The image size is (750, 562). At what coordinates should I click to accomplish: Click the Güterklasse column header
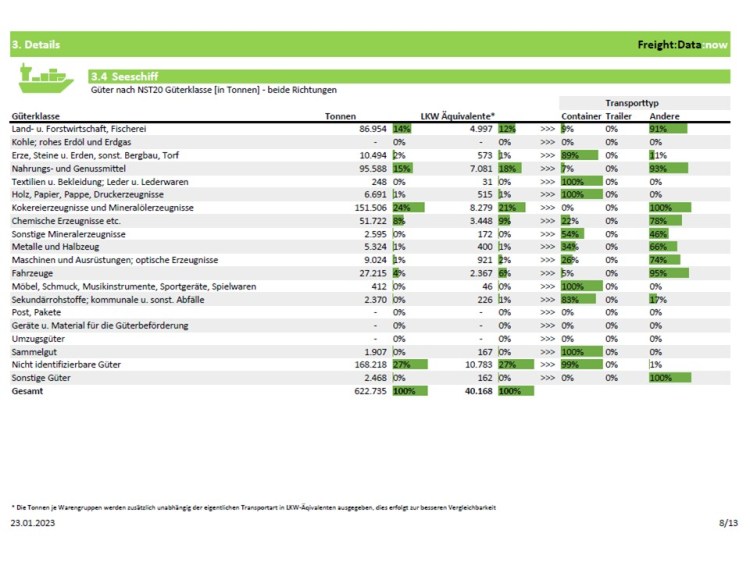(36, 116)
